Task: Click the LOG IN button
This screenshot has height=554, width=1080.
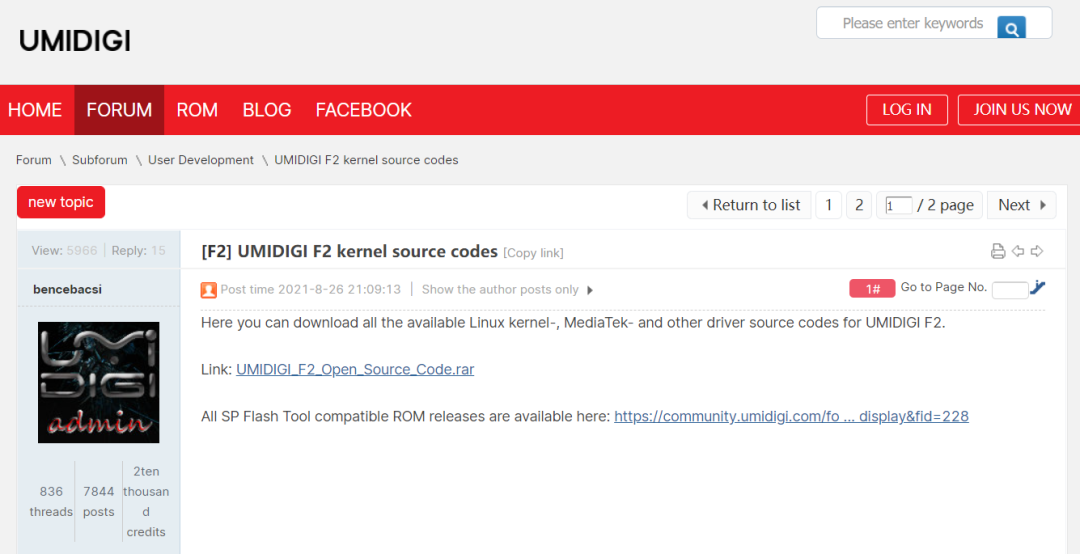Action: (x=907, y=110)
